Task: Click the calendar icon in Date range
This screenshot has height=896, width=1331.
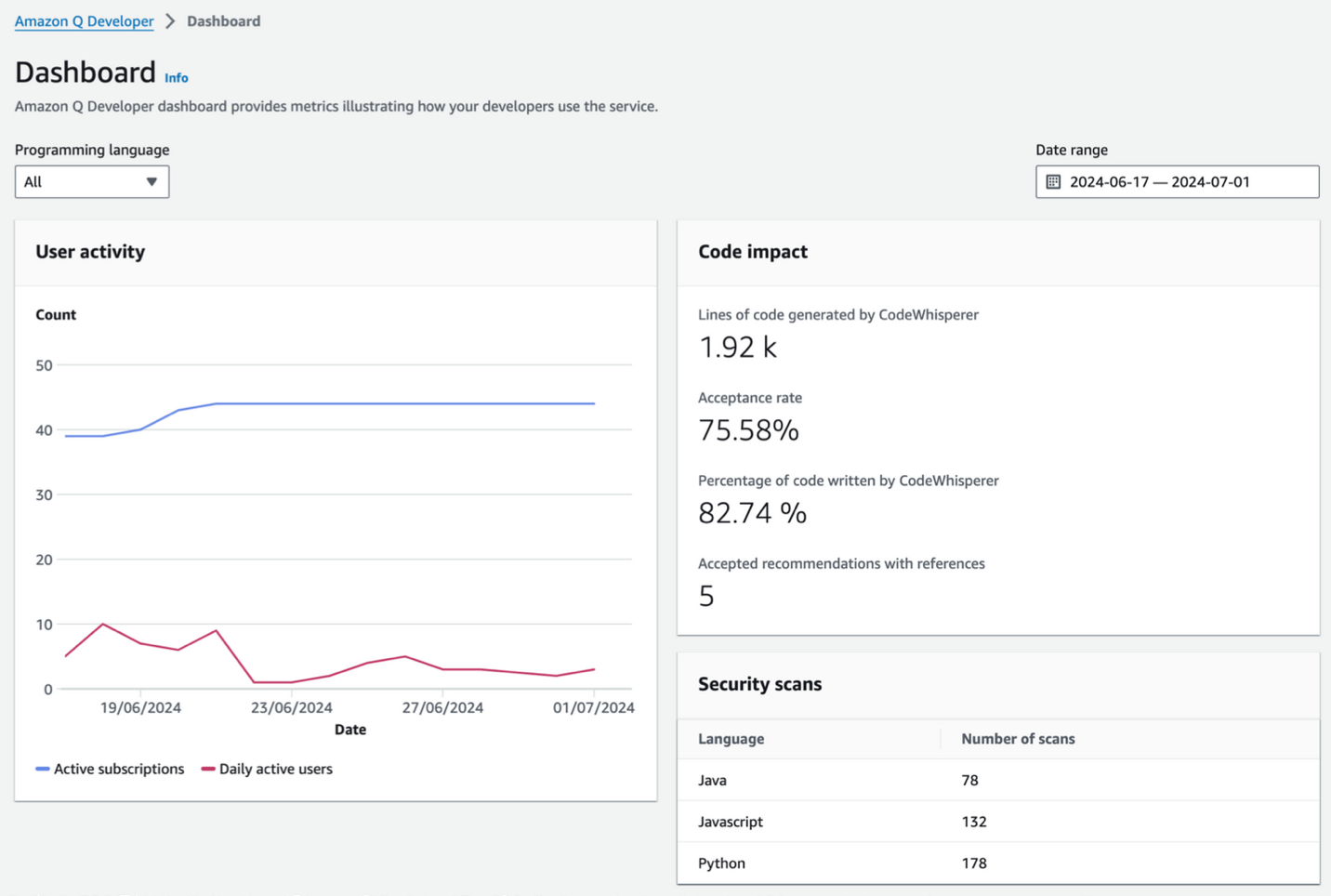Action: 1053,182
